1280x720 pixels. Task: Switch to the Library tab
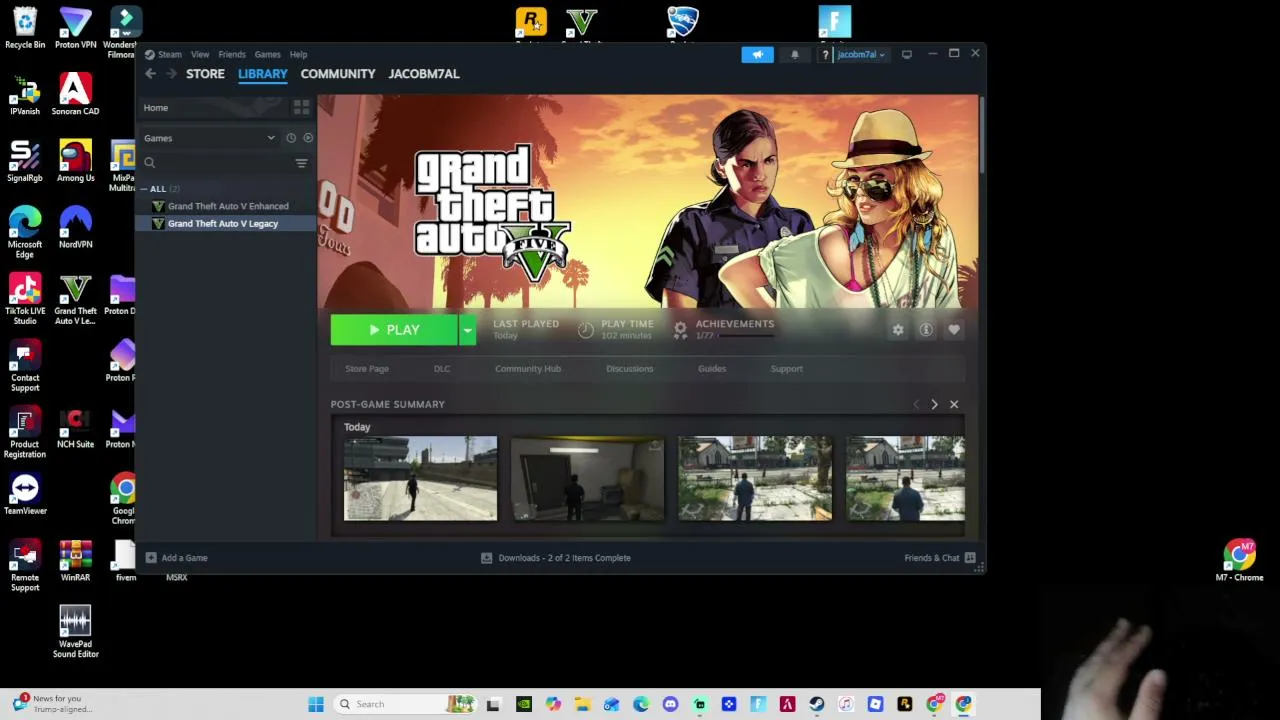262,73
